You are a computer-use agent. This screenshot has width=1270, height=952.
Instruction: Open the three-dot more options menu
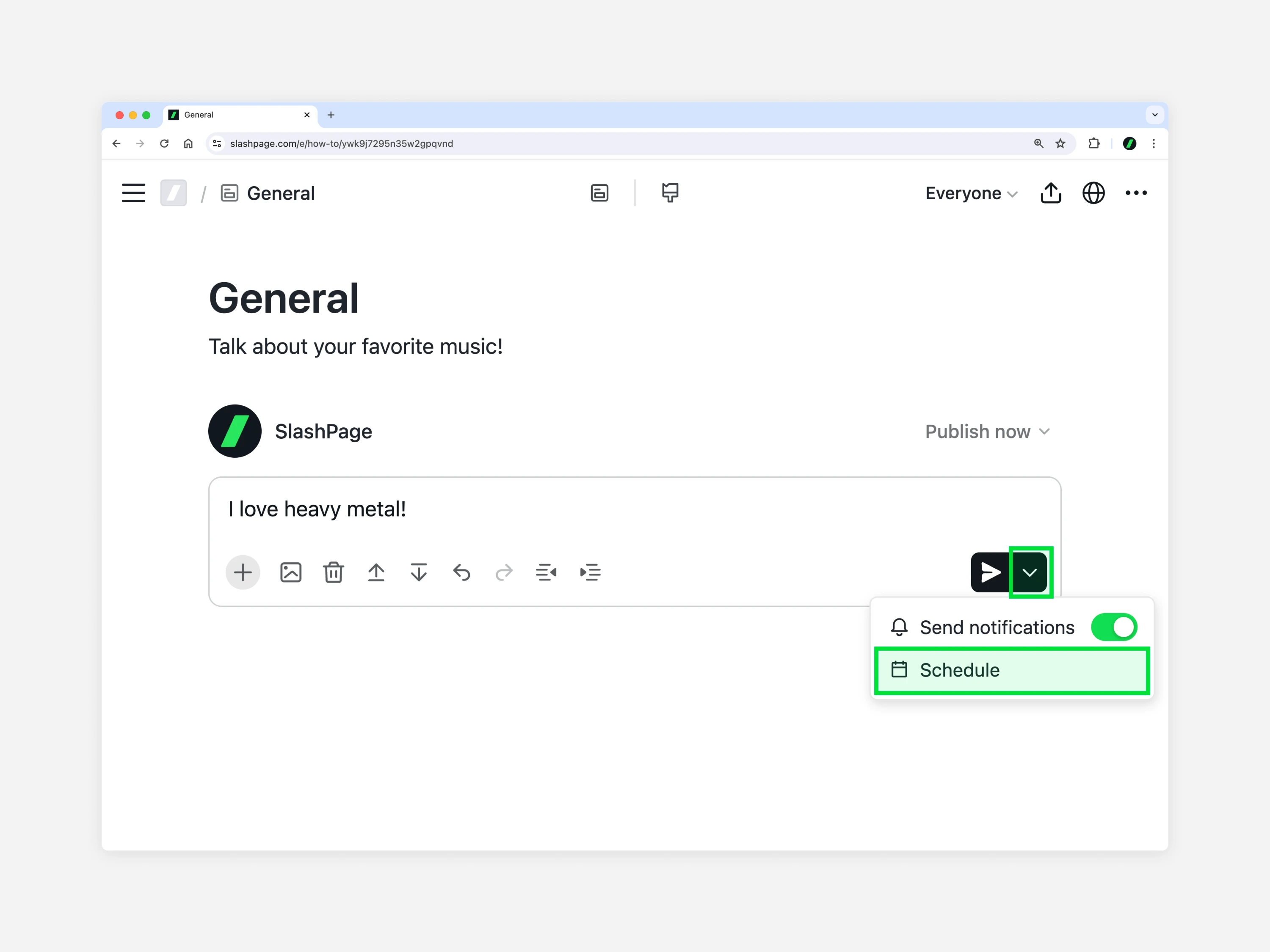click(1136, 193)
